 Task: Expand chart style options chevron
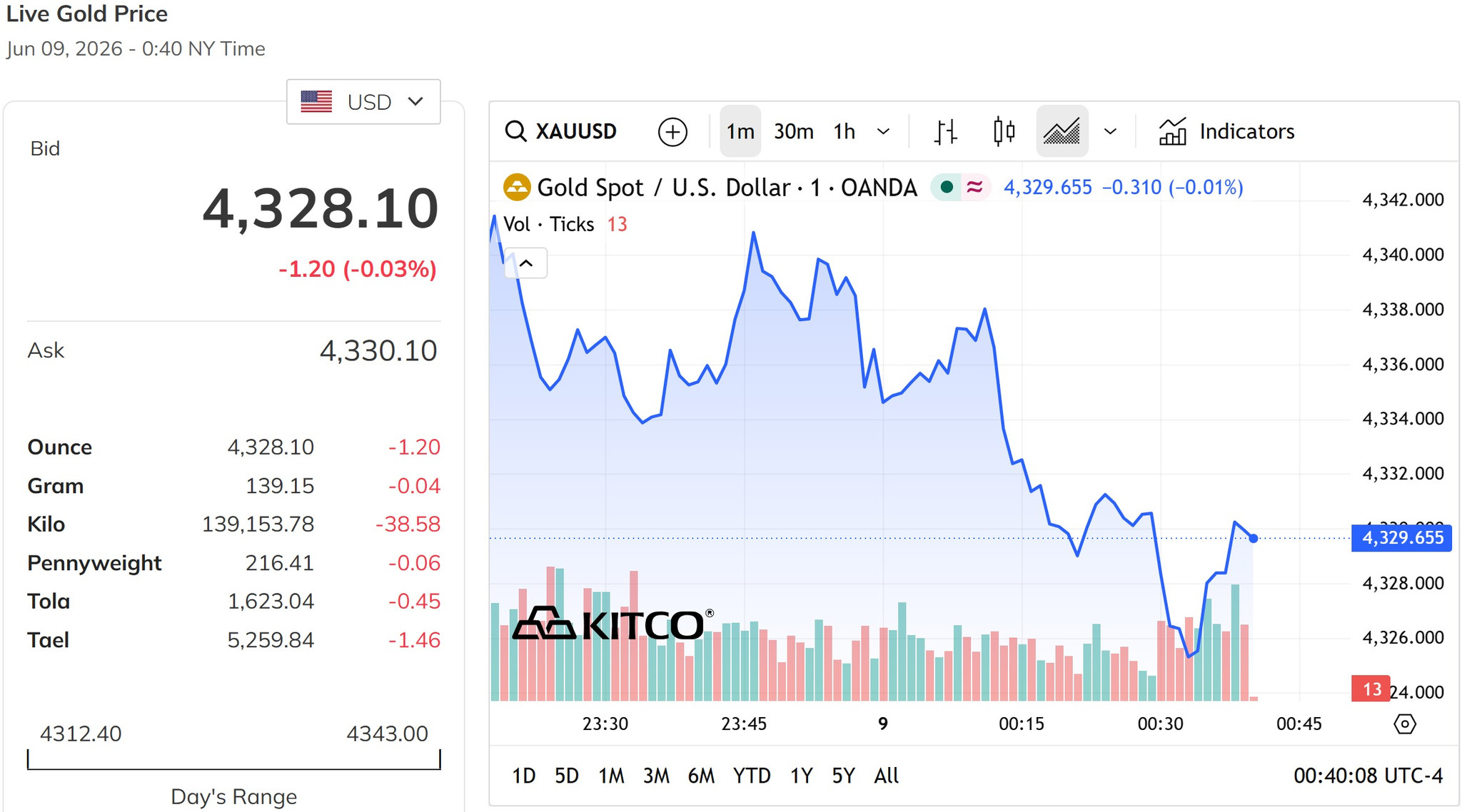coord(1109,131)
